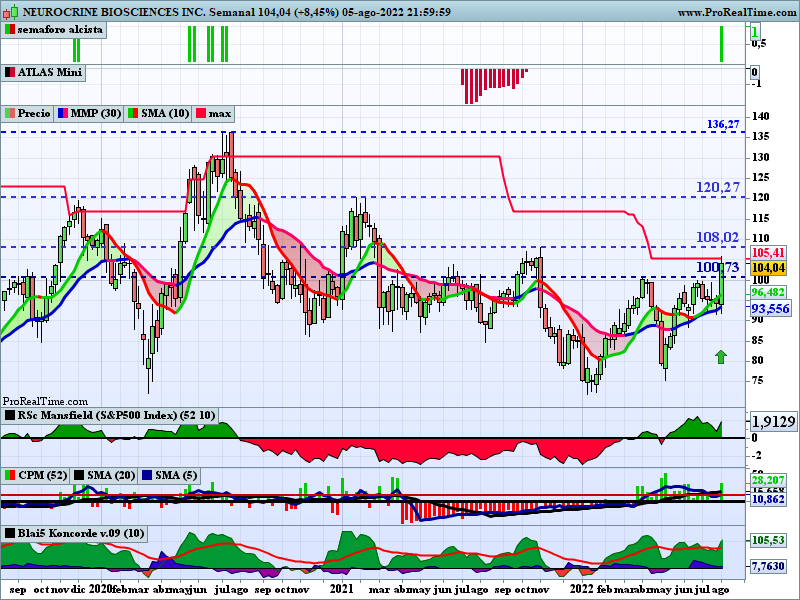Click the candlestick chart icon beside the title
This screenshot has width=800, height=600.
11,11
